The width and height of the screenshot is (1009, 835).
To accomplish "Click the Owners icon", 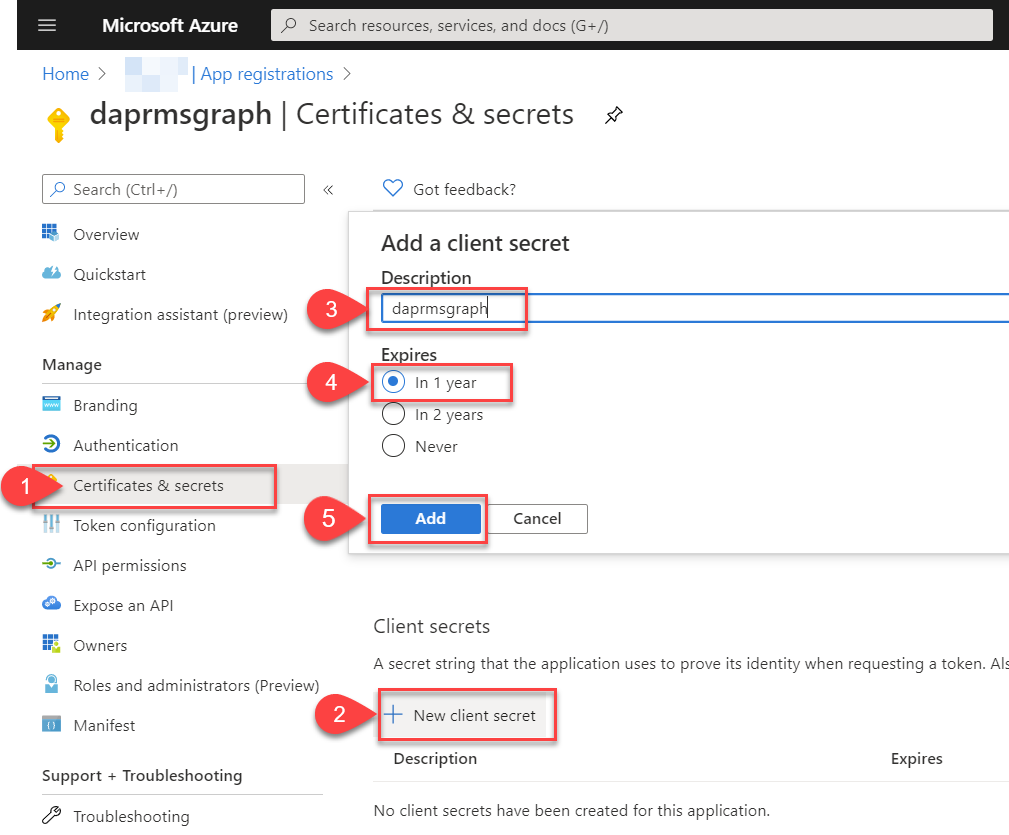I will pyautogui.click(x=51, y=644).
